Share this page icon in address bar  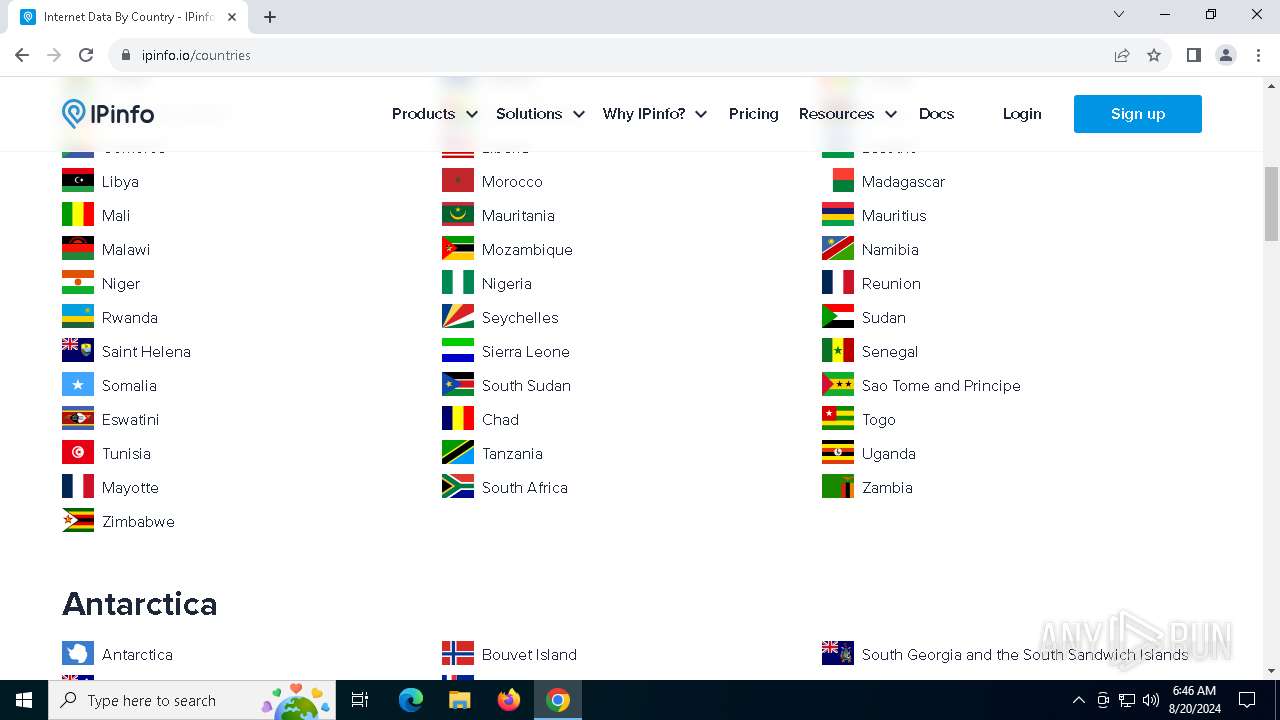coord(1122,55)
